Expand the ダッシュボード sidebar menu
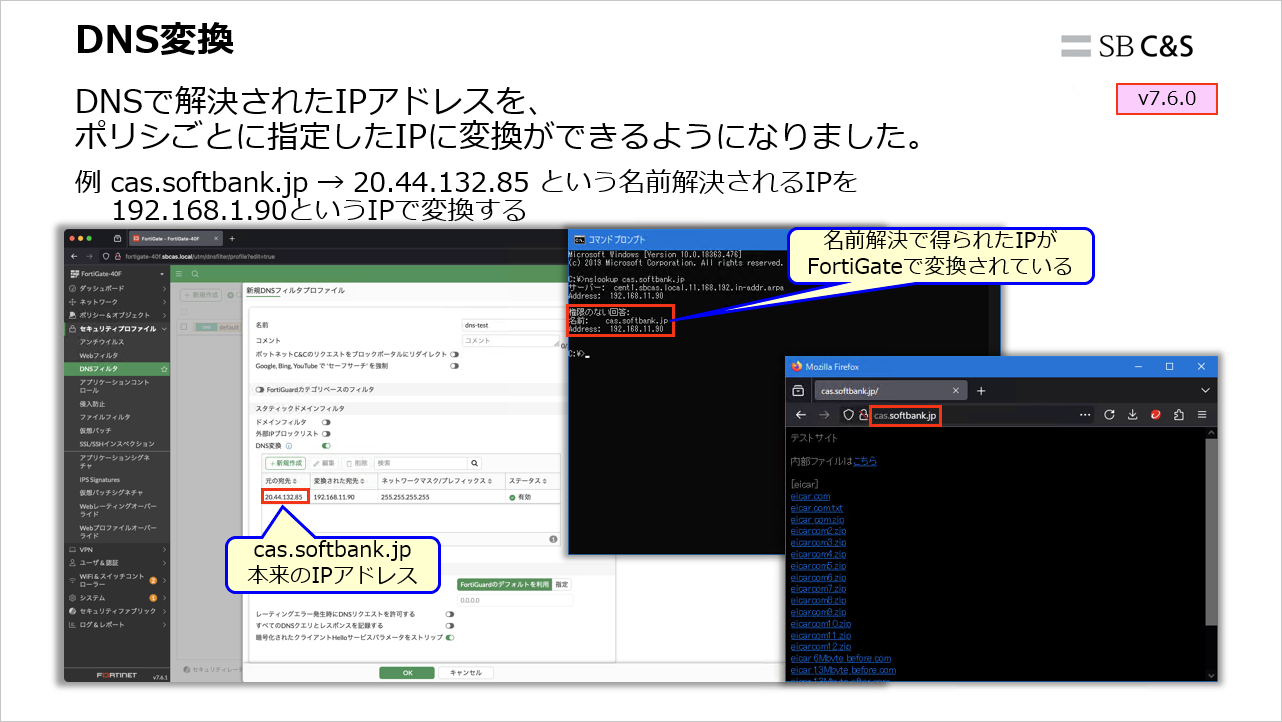Image resolution: width=1282 pixels, height=722 pixels. [x=116, y=288]
